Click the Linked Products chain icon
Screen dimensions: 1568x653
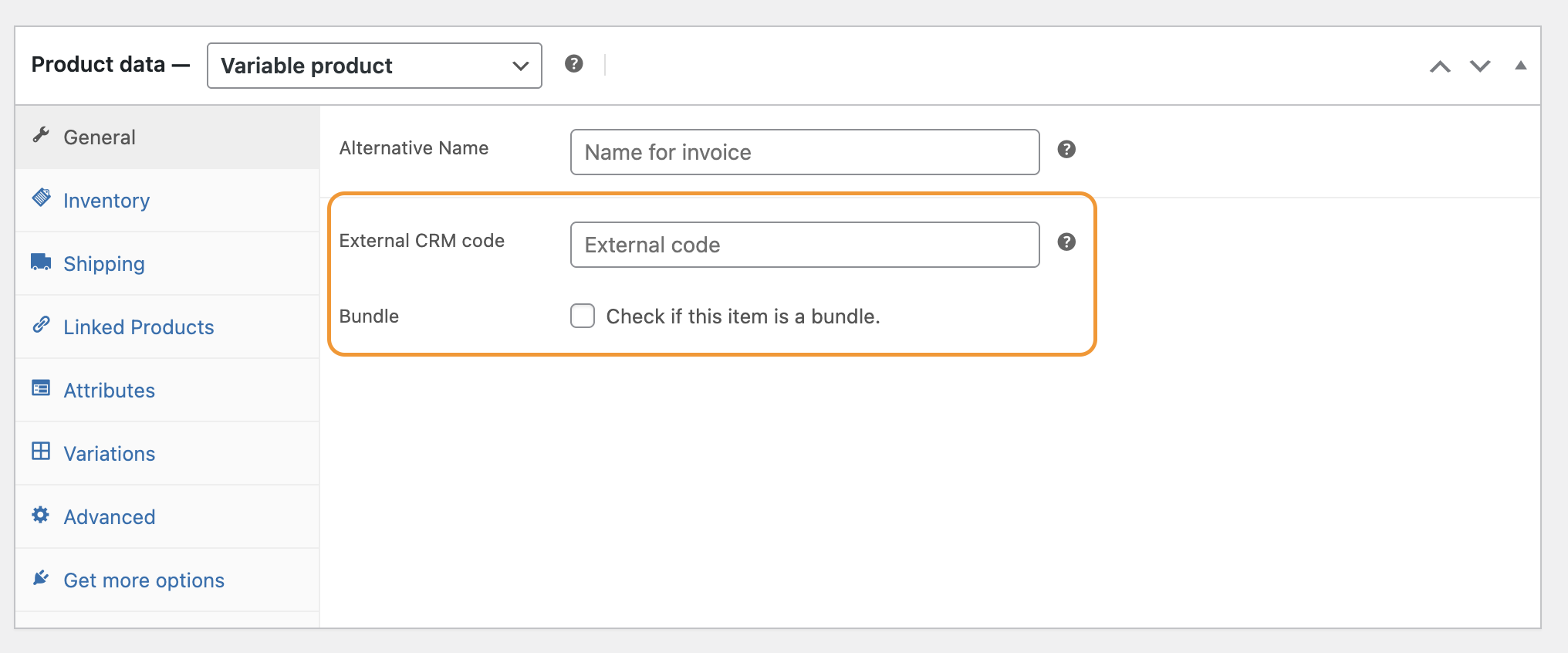41,325
